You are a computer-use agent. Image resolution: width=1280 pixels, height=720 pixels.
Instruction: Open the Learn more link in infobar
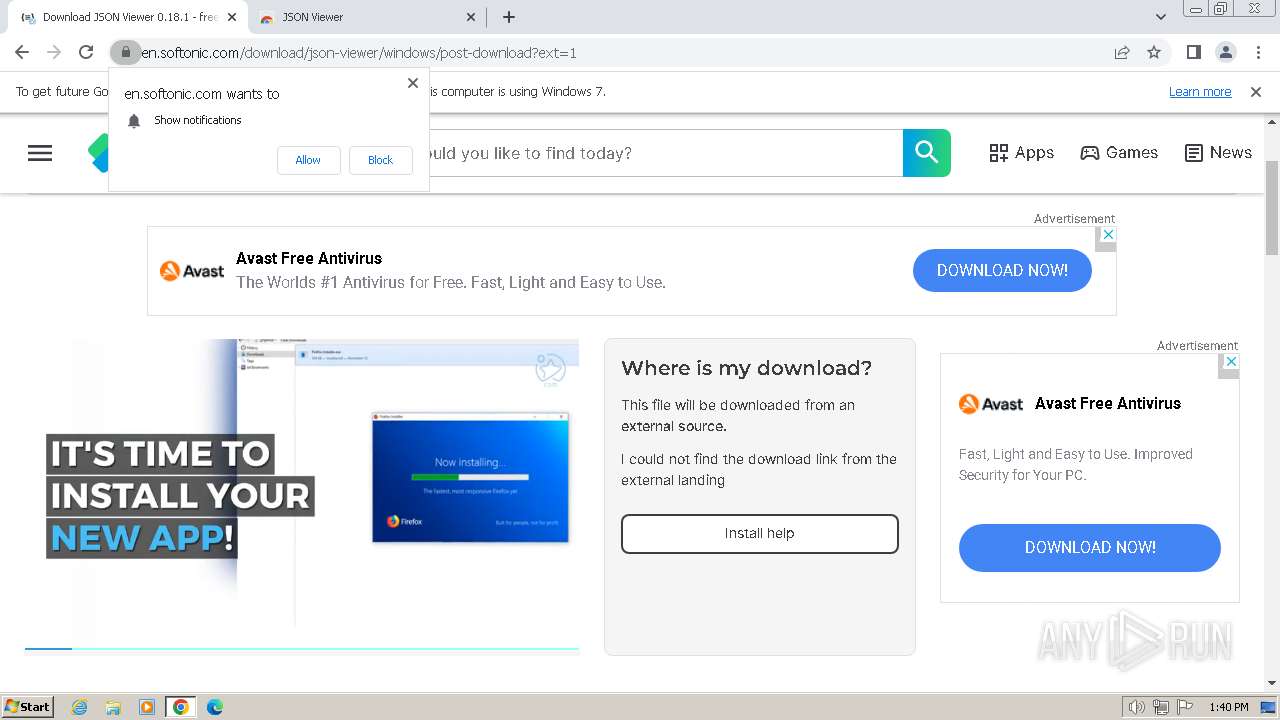[1200, 92]
